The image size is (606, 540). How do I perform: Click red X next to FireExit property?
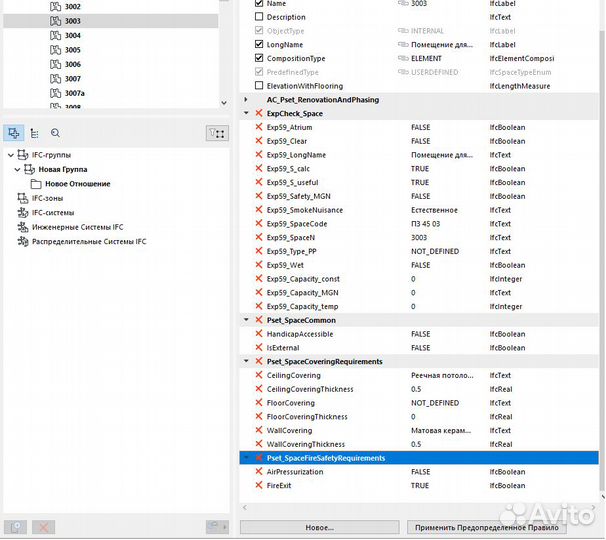click(259, 485)
